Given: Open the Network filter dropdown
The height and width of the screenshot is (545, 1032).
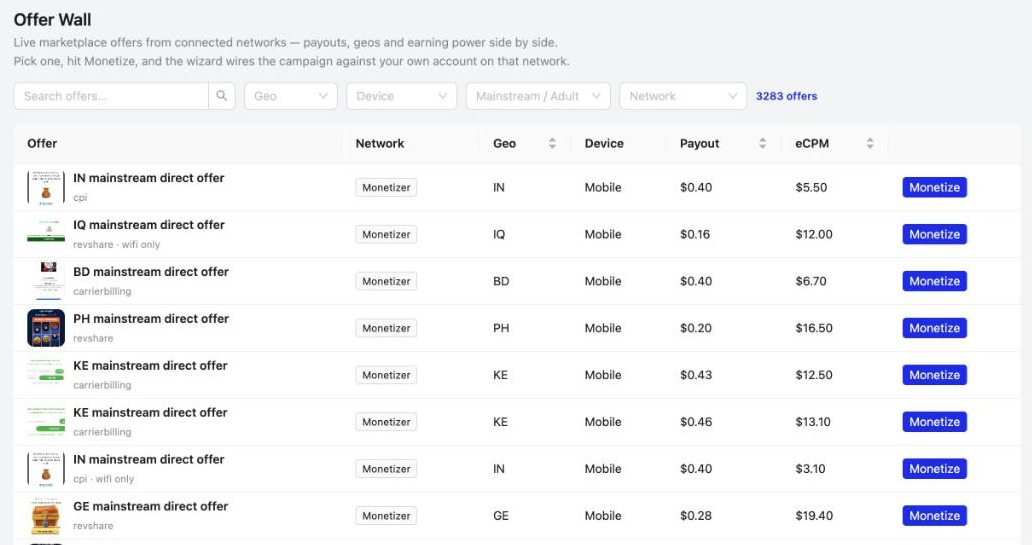Looking at the screenshot, I should (683, 96).
